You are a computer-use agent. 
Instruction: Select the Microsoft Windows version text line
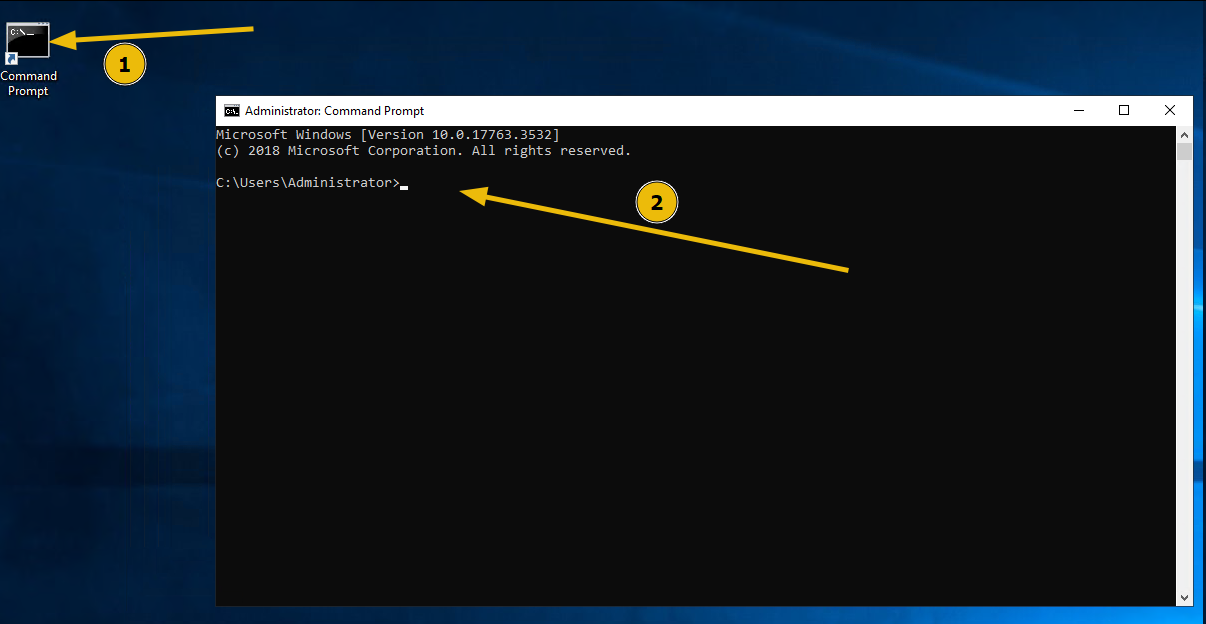pyautogui.click(x=387, y=134)
